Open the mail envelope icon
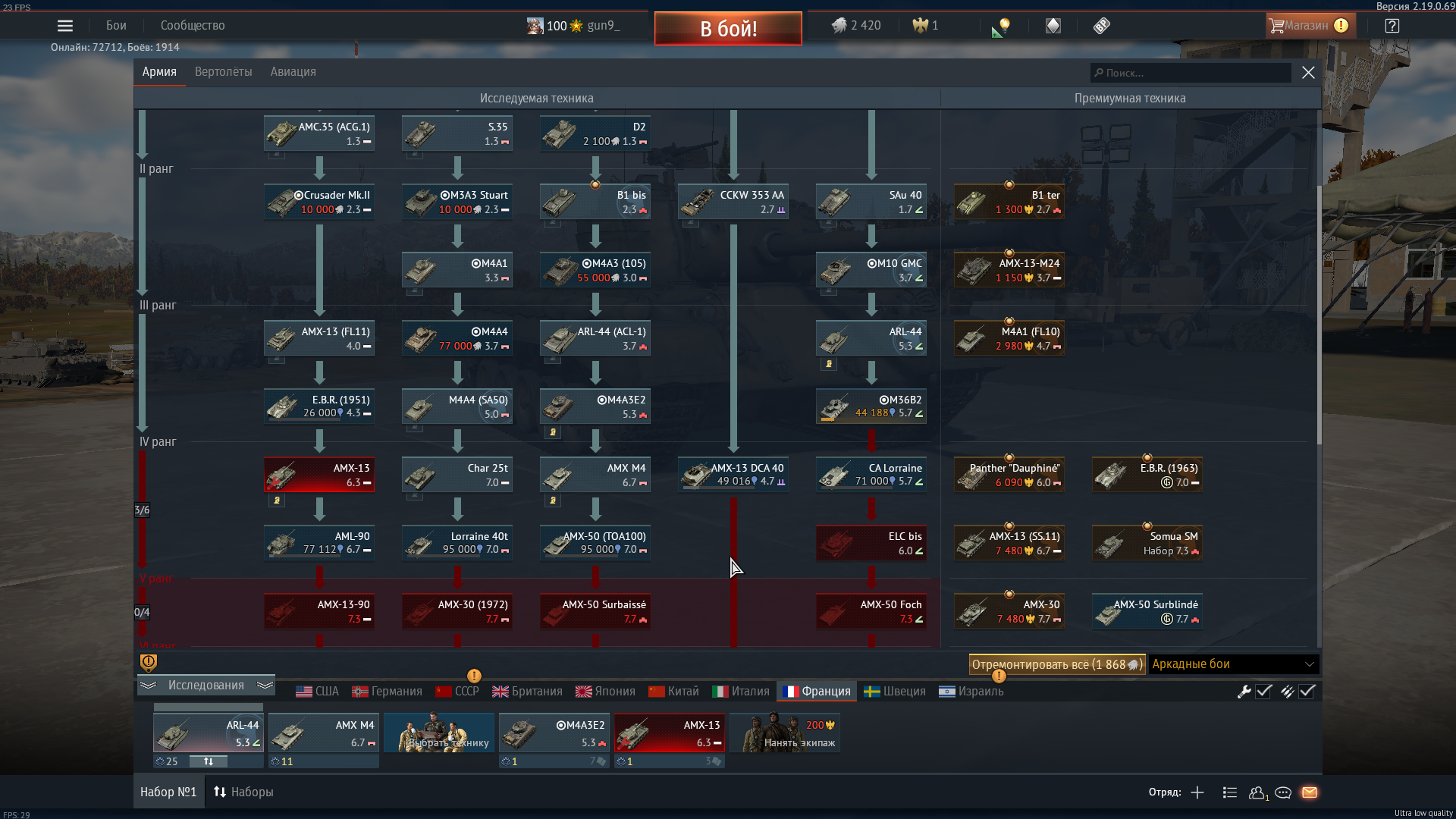Image resolution: width=1456 pixels, height=819 pixels. (1310, 792)
